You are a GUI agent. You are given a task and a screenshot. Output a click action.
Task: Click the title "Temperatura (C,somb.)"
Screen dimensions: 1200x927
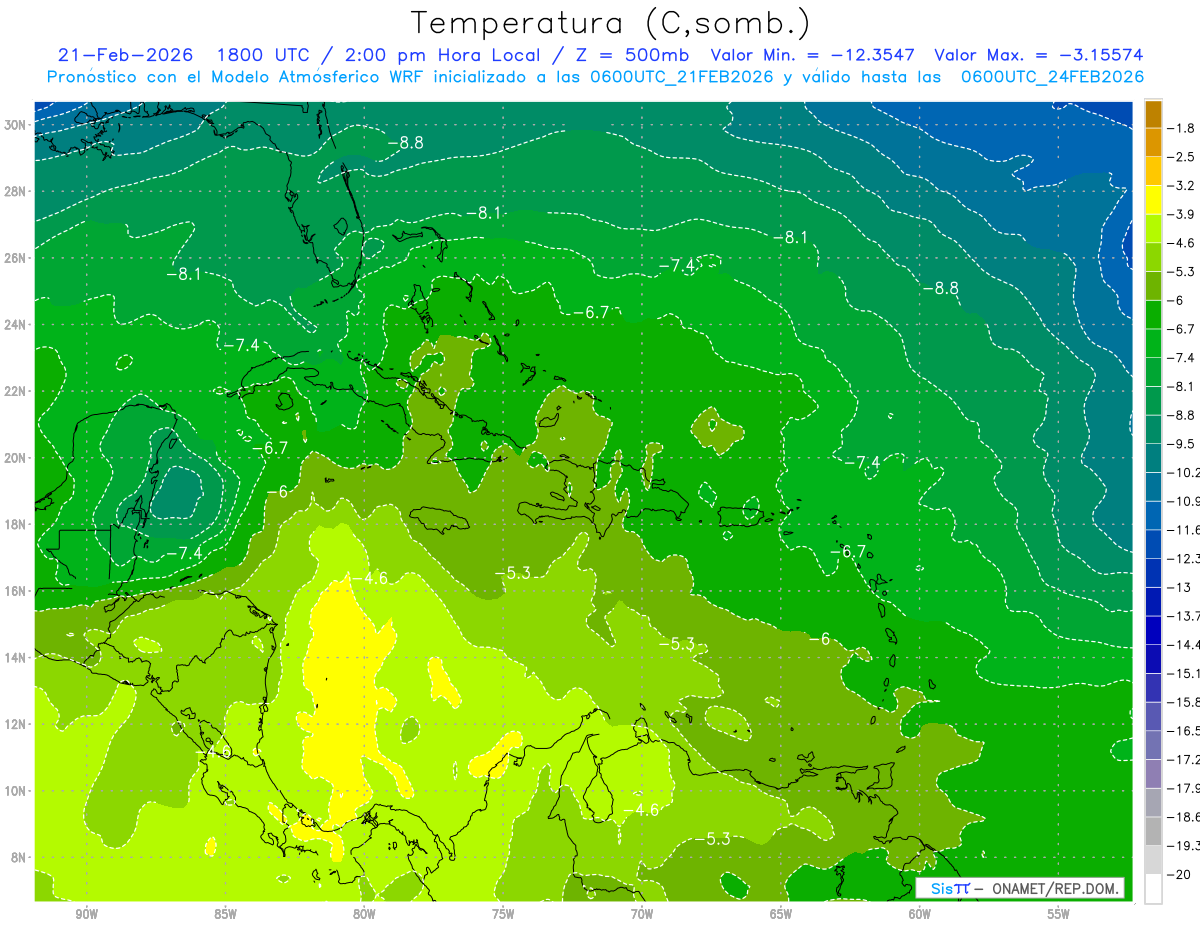pos(610,23)
